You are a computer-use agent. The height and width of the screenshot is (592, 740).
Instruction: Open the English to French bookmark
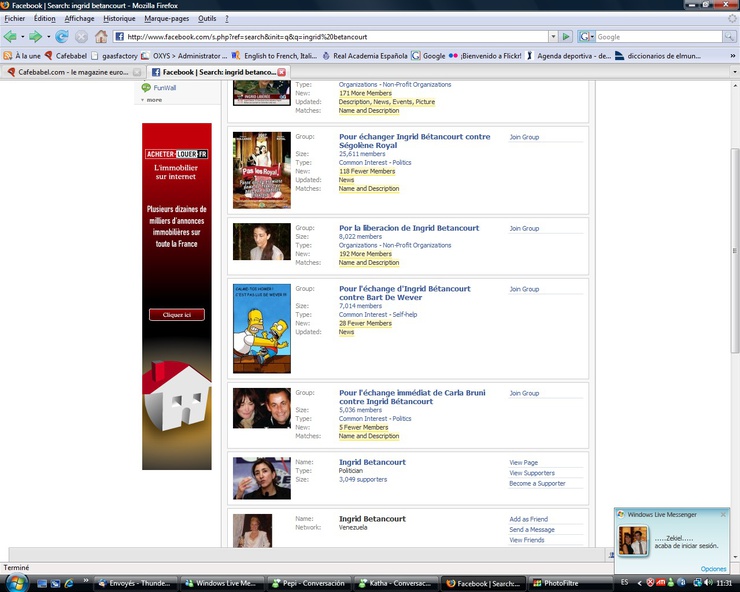(275, 56)
